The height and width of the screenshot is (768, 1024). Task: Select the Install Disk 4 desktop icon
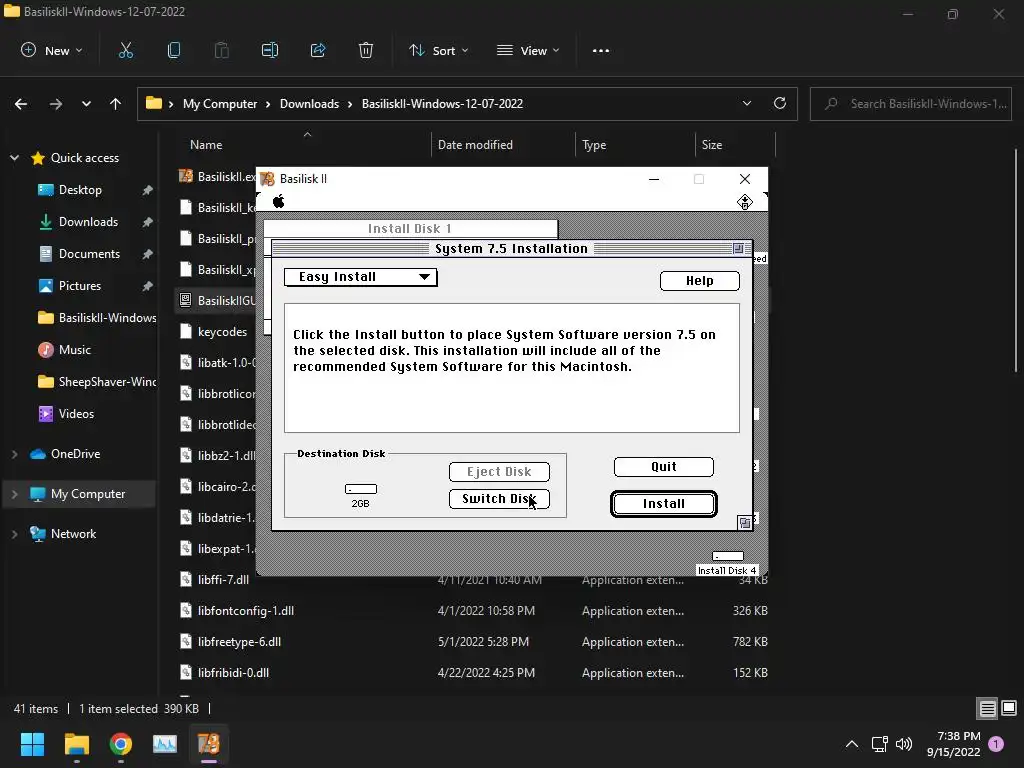(x=727, y=563)
